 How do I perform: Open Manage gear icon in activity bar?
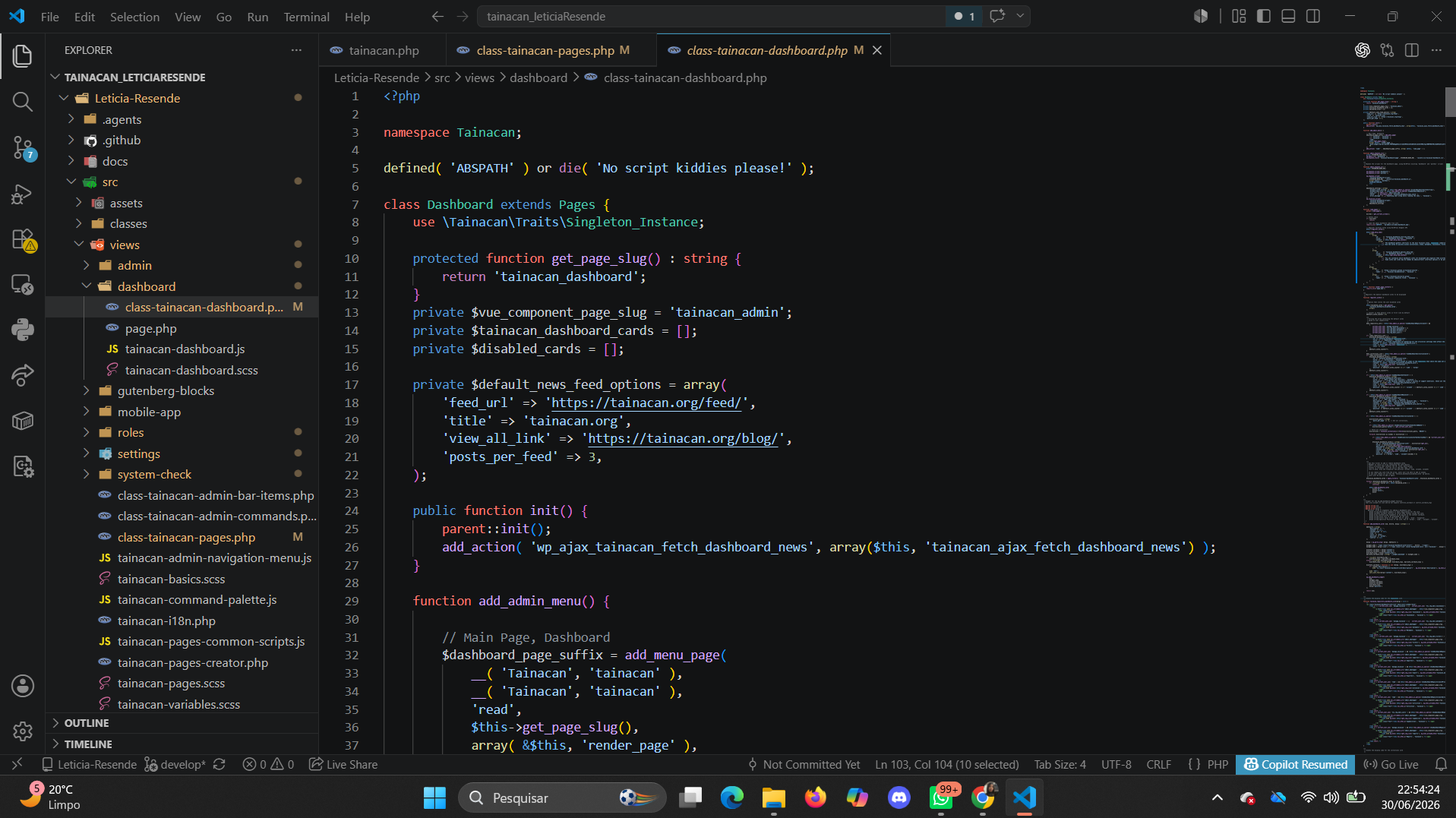coord(23,731)
